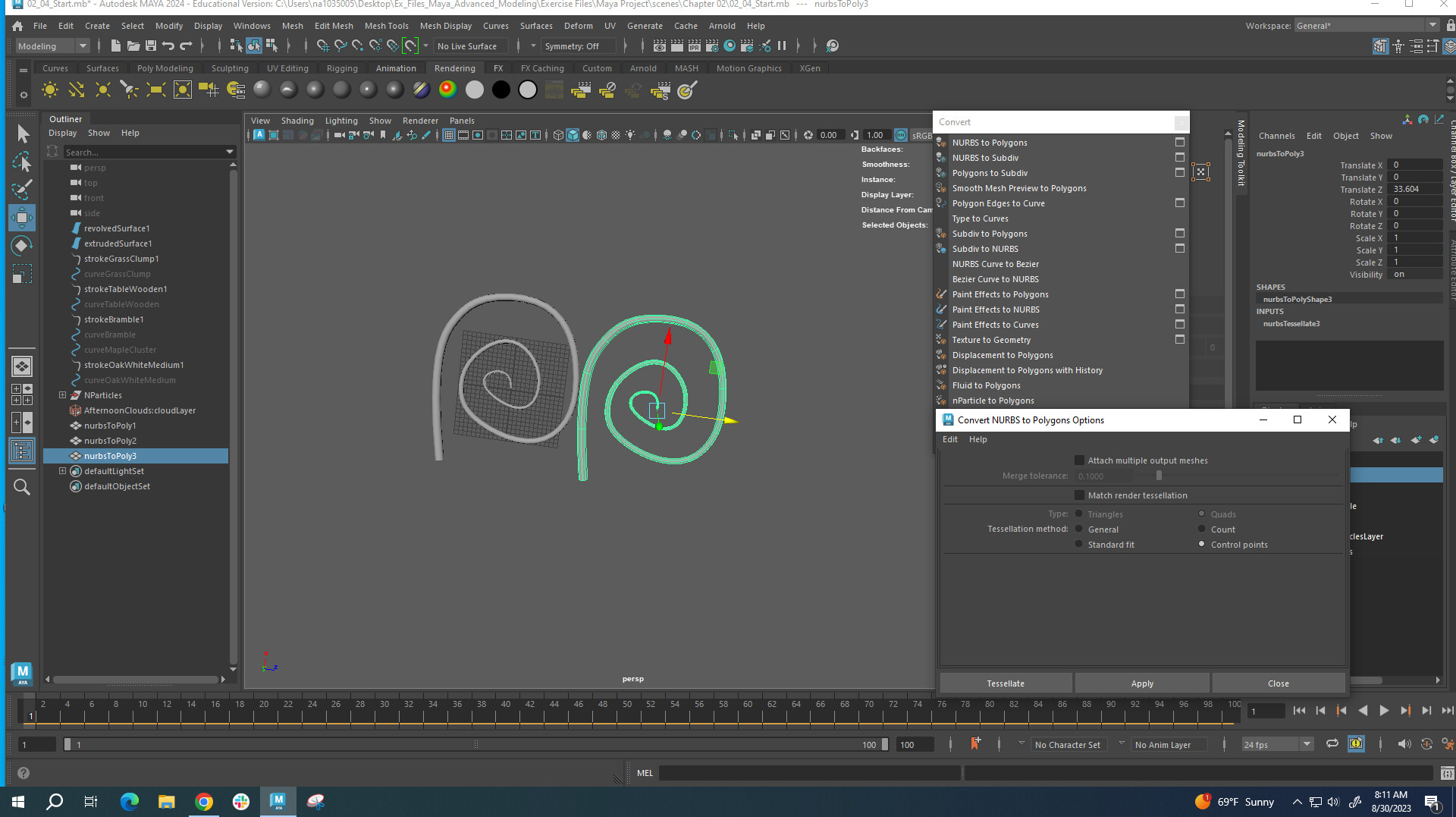Open the Curves menu
The height and width of the screenshot is (817, 1456).
click(496, 25)
